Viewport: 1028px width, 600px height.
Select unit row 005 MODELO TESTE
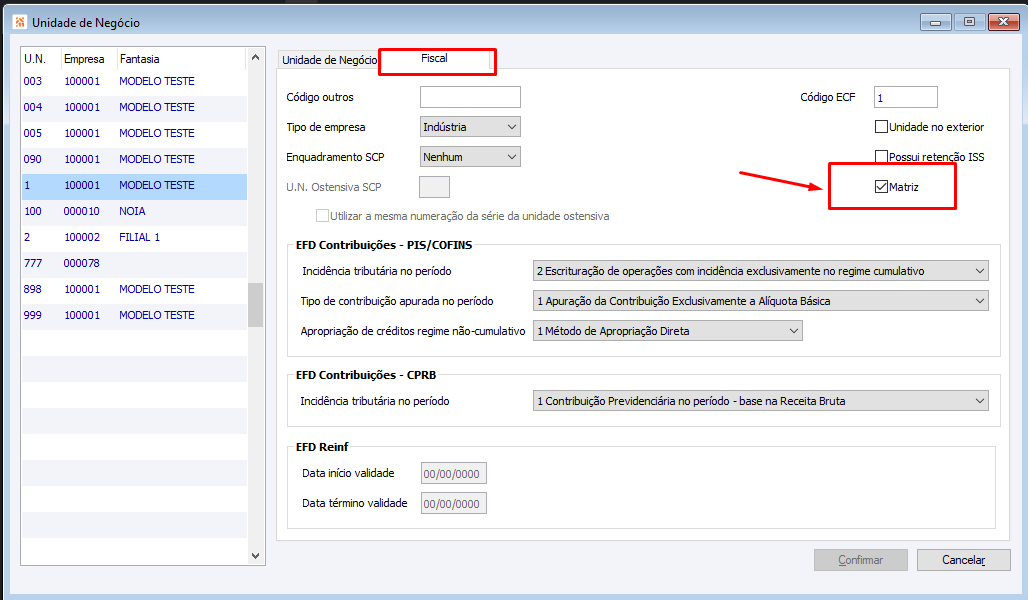pos(134,133)
